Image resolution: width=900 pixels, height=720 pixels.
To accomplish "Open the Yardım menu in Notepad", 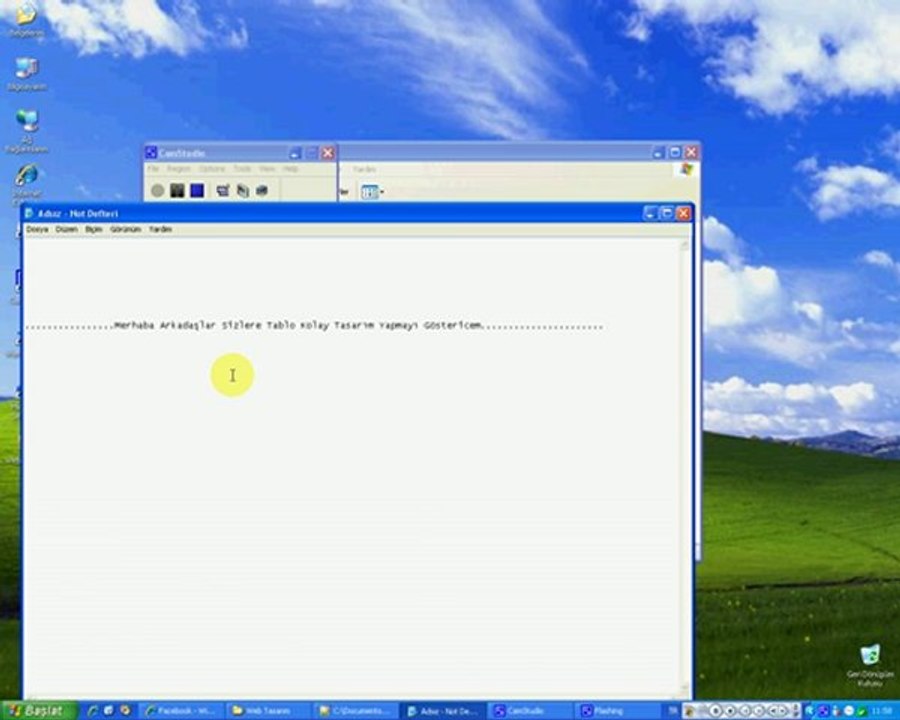I will (160, 229).
